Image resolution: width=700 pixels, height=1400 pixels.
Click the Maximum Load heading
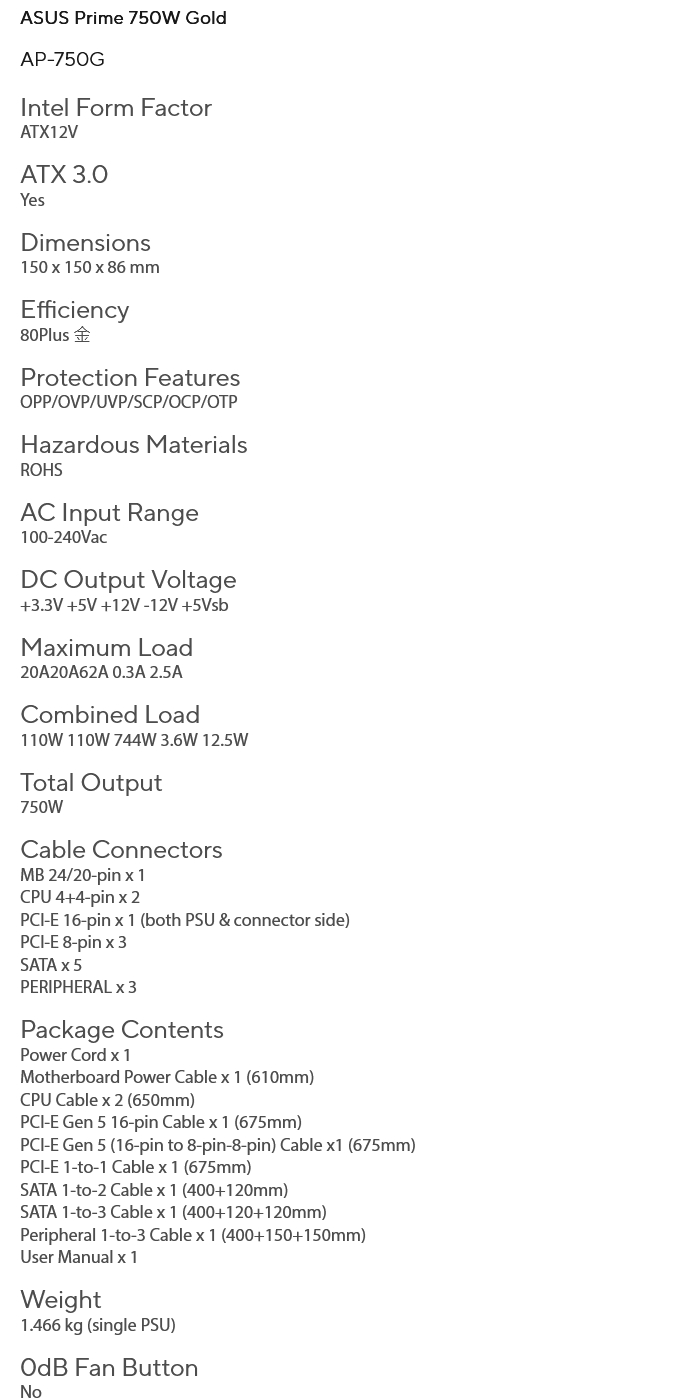(x=106, y=648)
